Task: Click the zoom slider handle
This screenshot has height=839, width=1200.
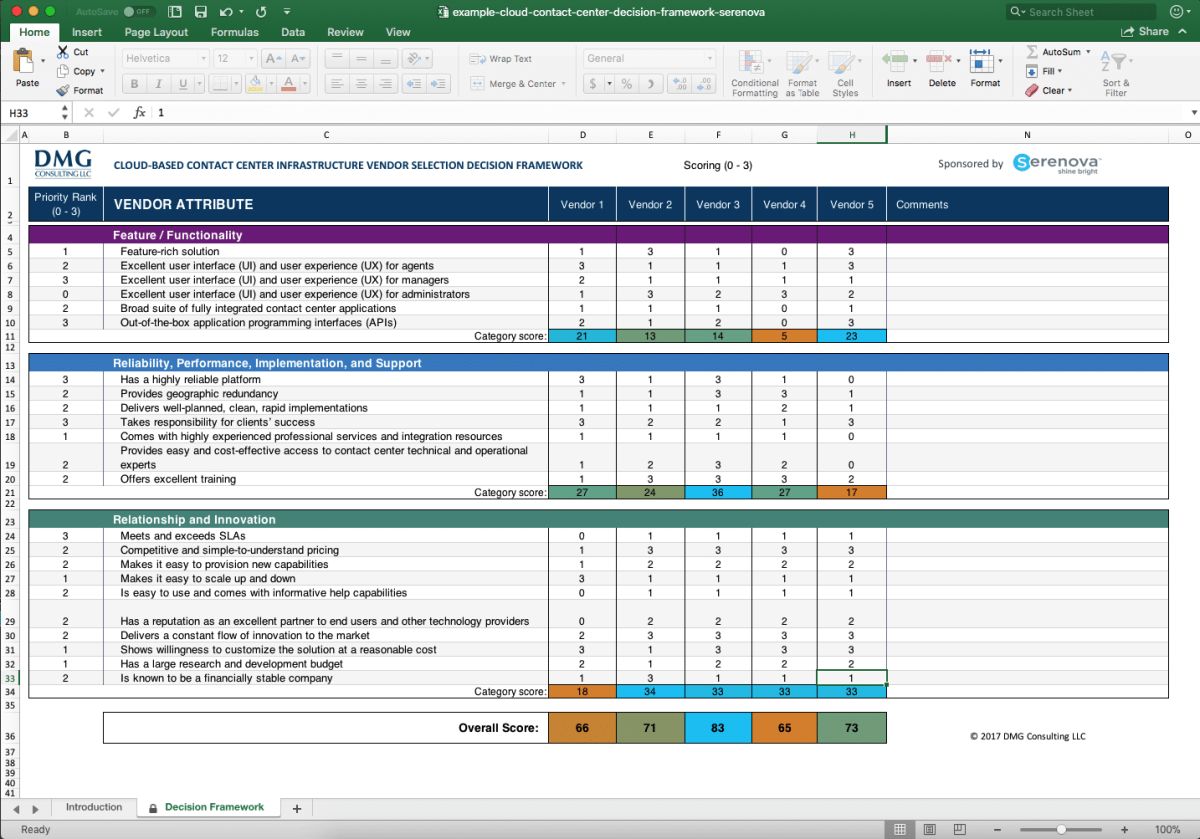Action: coord(1061,829)
